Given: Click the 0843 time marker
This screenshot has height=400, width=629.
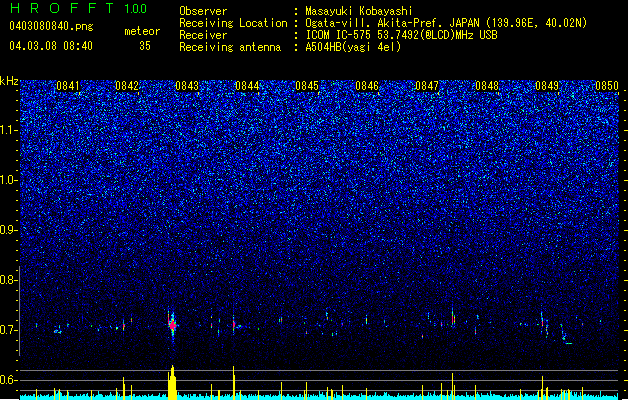Looking at the screenshot, I should 187,86.
